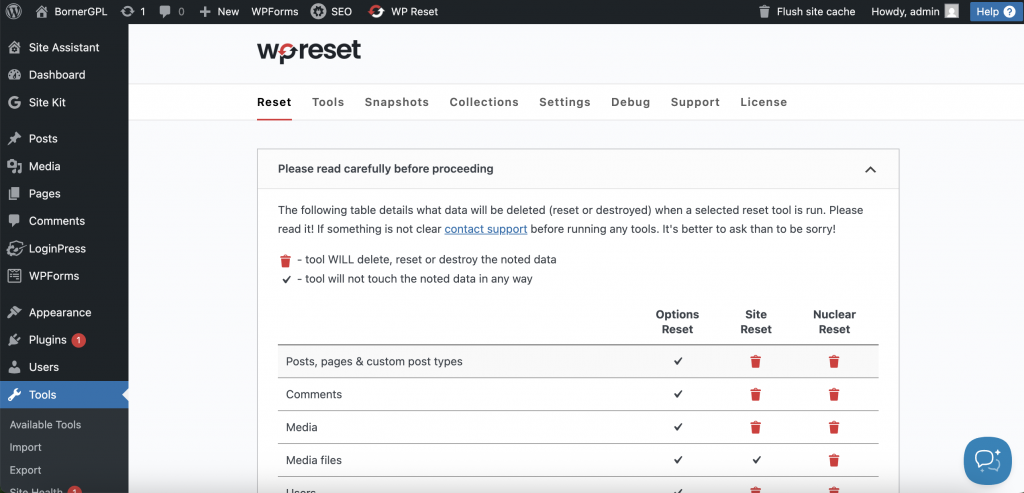This screenshot has width=1024, height=493.
Task: Click Comments row Options Reset checkmark
Action: click(x=678, y=394)
